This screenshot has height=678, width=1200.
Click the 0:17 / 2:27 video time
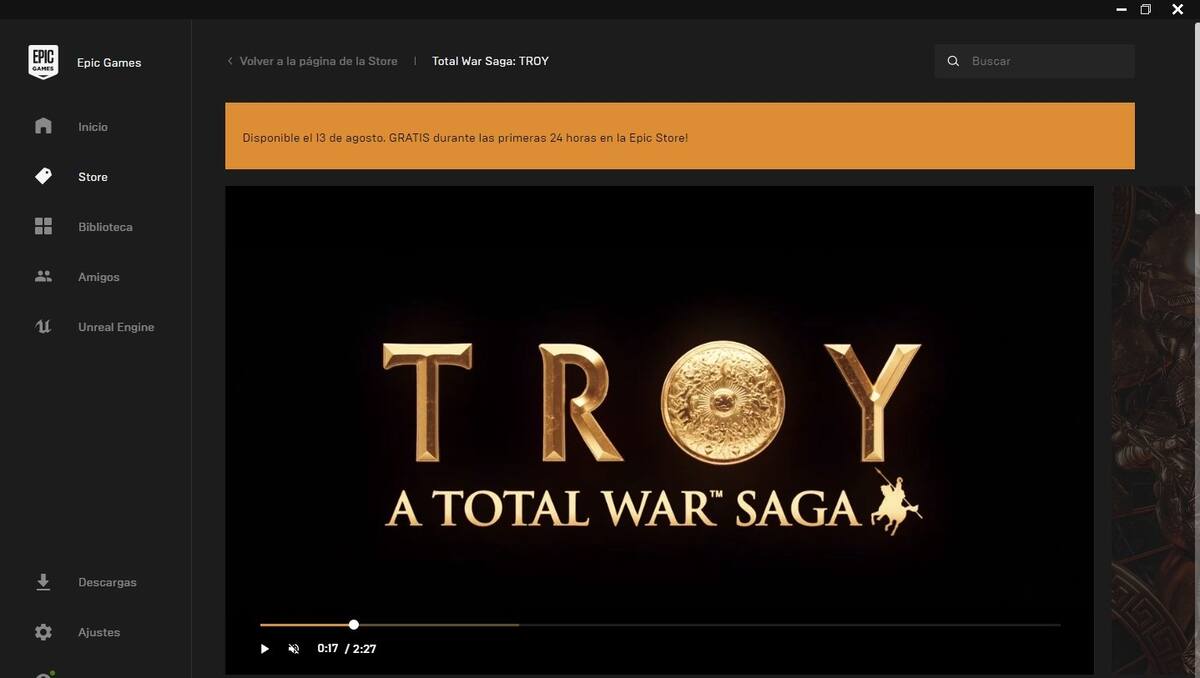coord(346,649)
